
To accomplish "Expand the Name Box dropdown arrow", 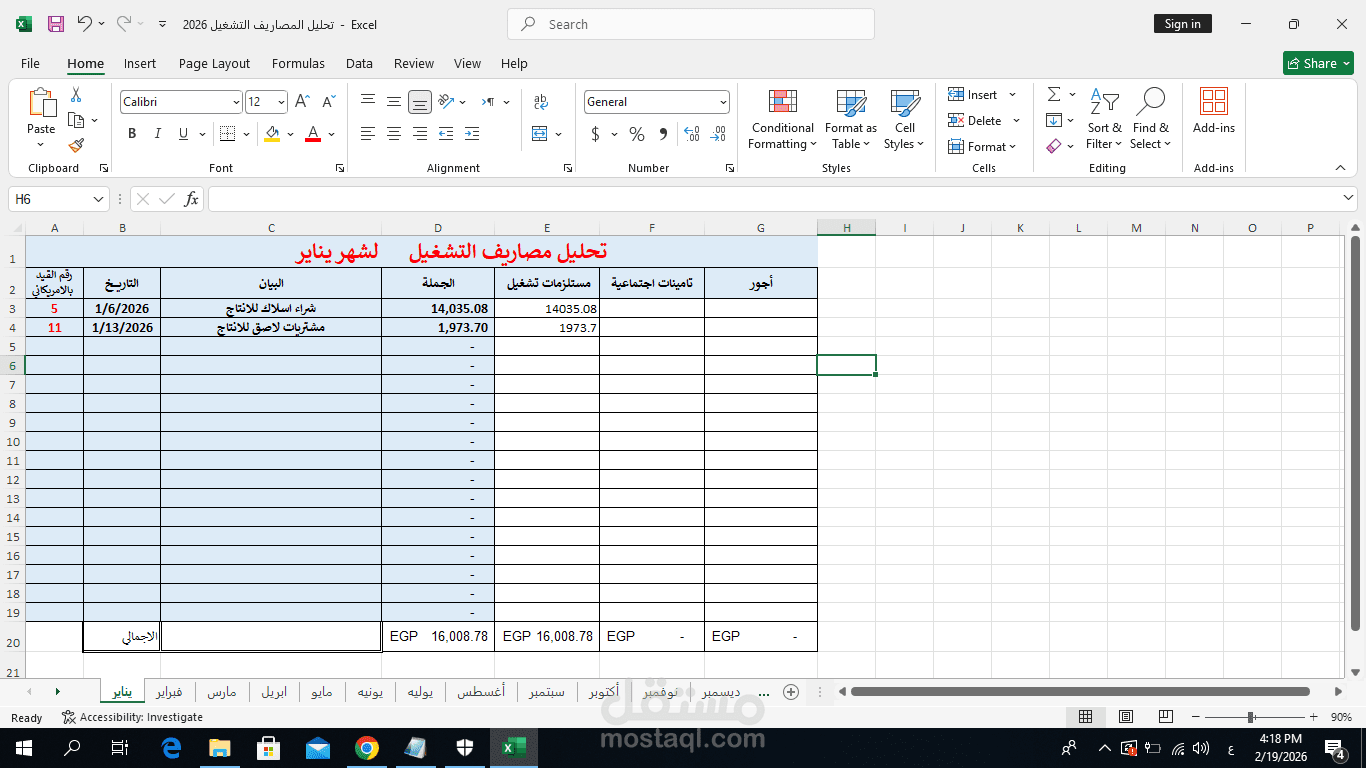I will 98,199.
